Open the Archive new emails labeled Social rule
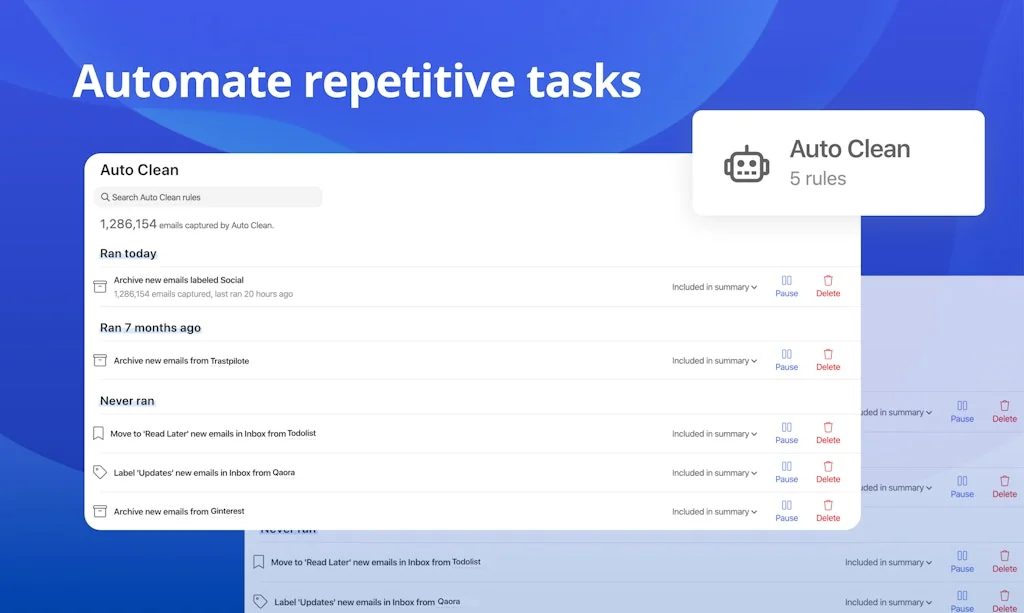This screenshot has height=613, width=1024. click(x=179, y=281)
